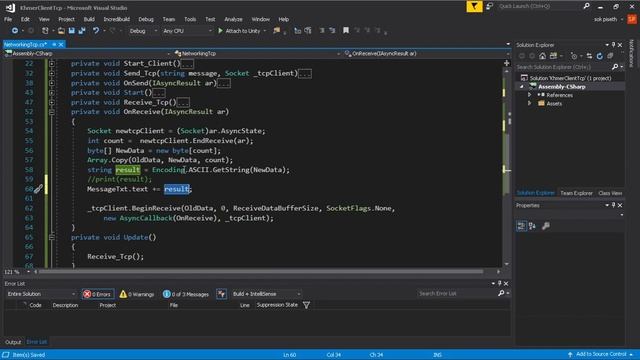Click the Solution Explorer Home icon

point(542,56)
